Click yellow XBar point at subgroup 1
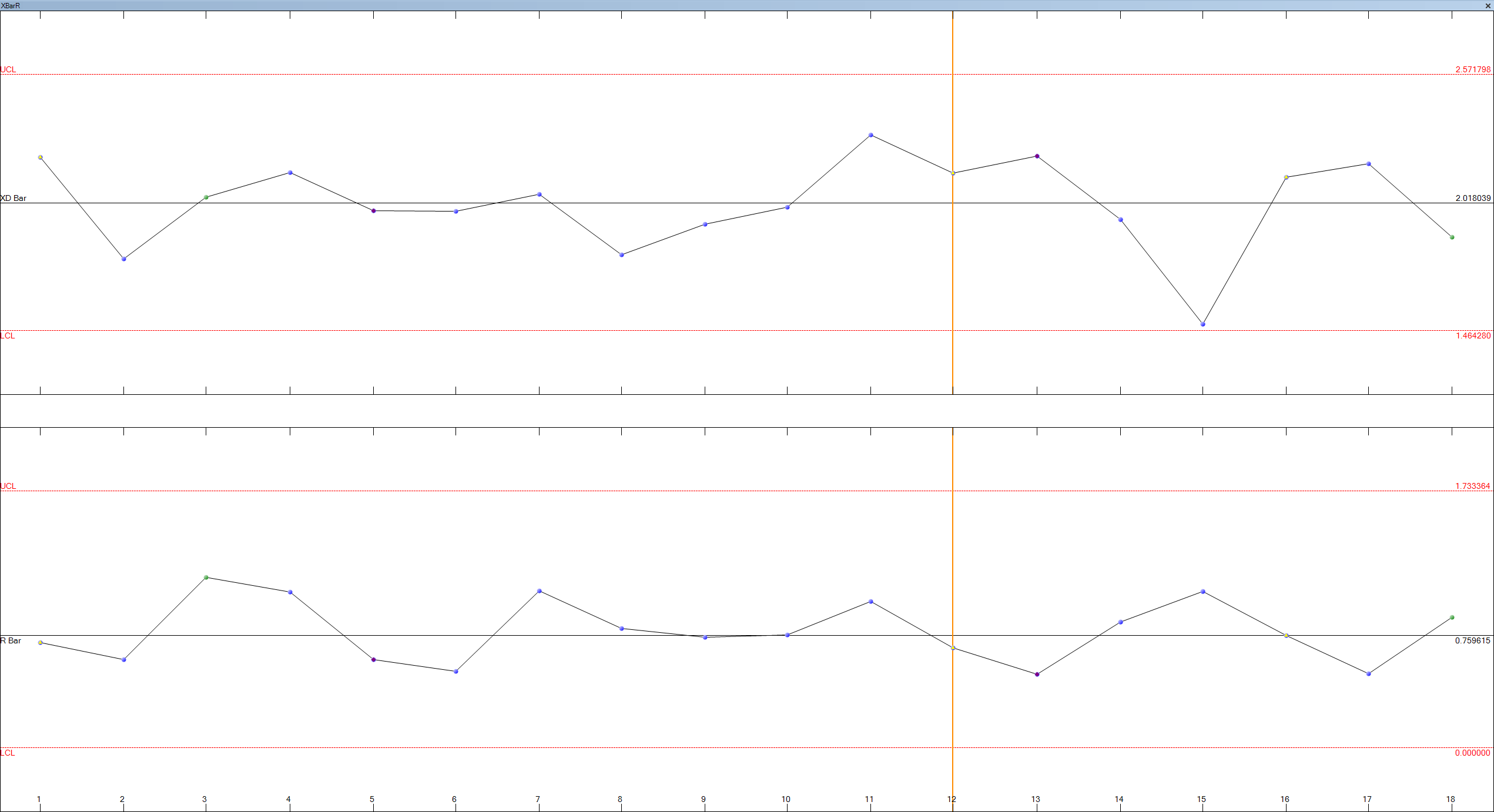This screenshot has height=812, width=1494. point(40,157)
